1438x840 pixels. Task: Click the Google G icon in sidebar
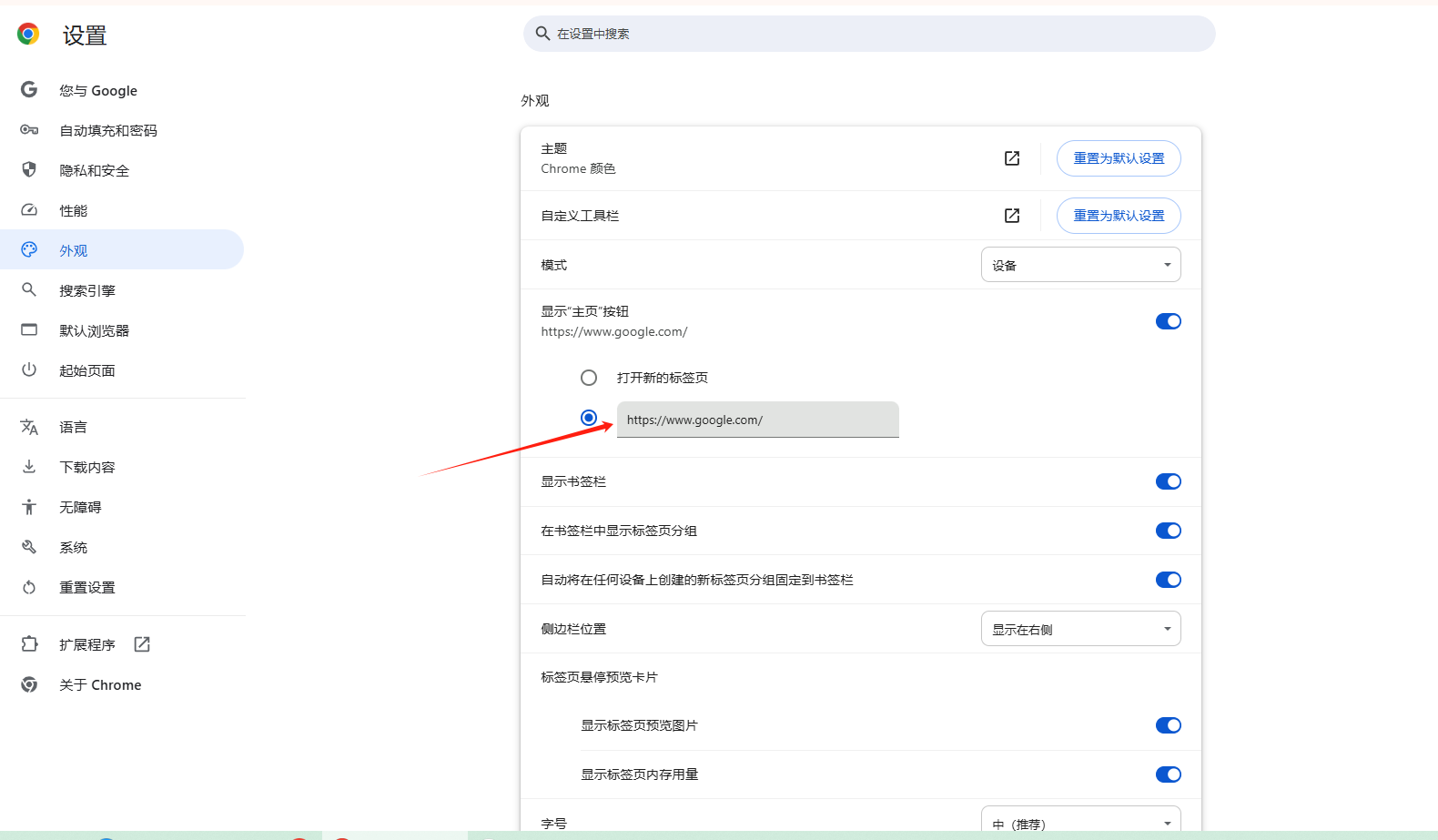29,89
